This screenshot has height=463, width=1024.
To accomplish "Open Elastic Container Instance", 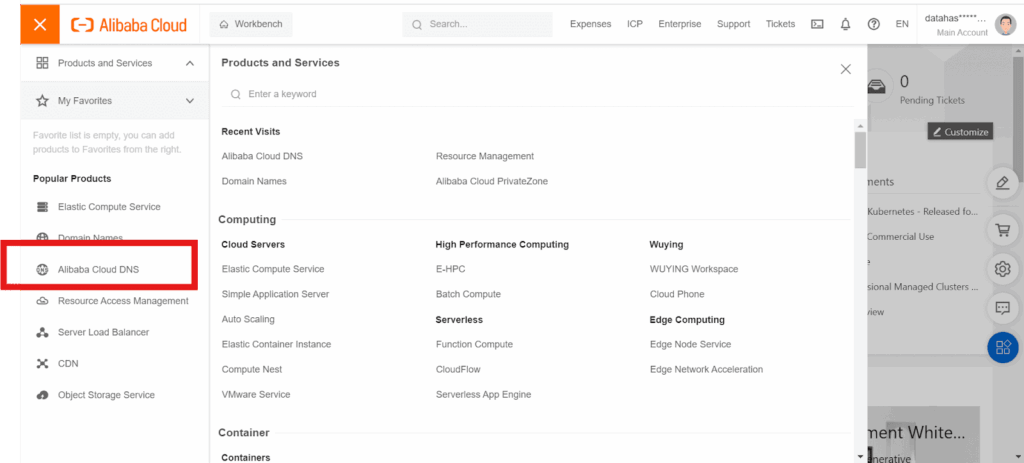I will (276, 344).
